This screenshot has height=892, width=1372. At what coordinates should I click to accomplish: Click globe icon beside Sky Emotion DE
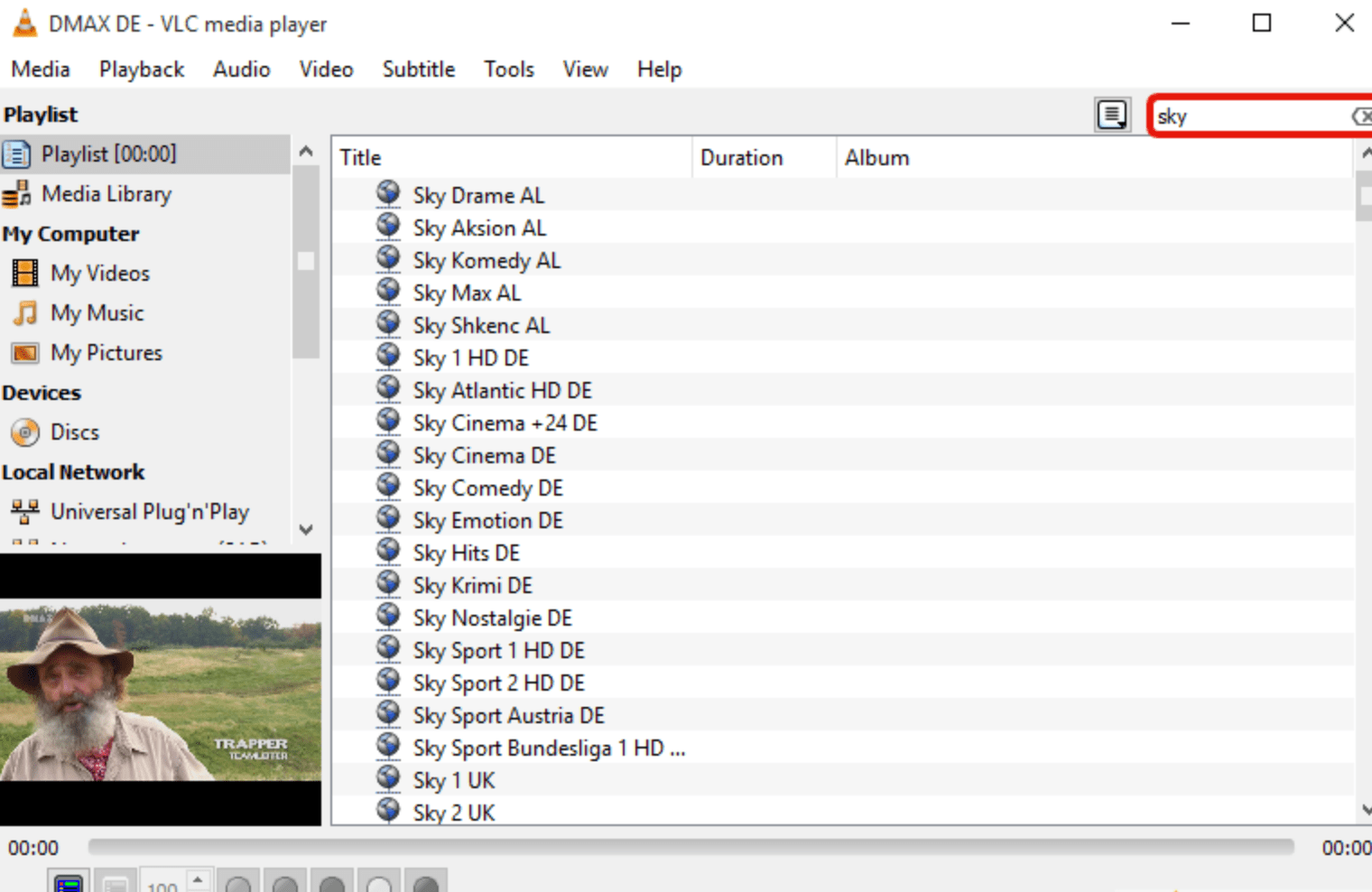(388, 518)
